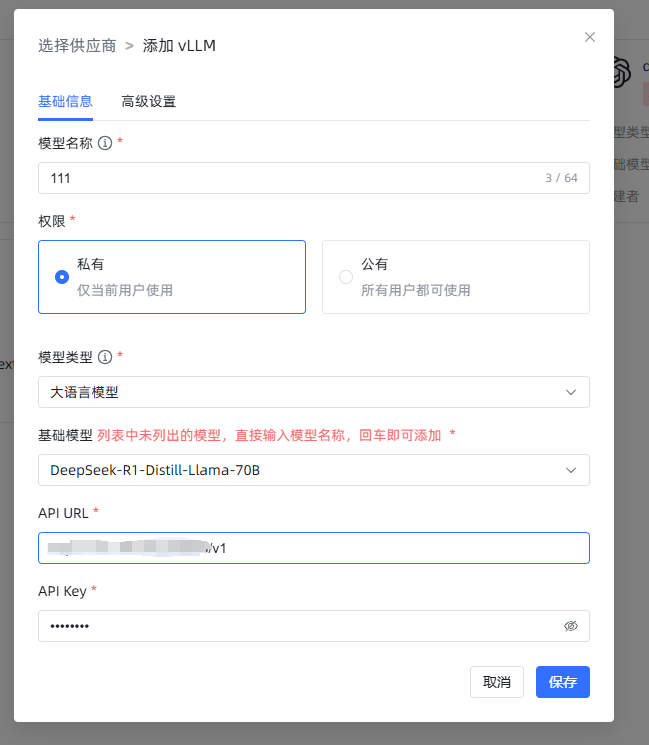Switch to the 基础信息 tab
The width and height of the screenshot is (649, 745).
click(65, 101)
